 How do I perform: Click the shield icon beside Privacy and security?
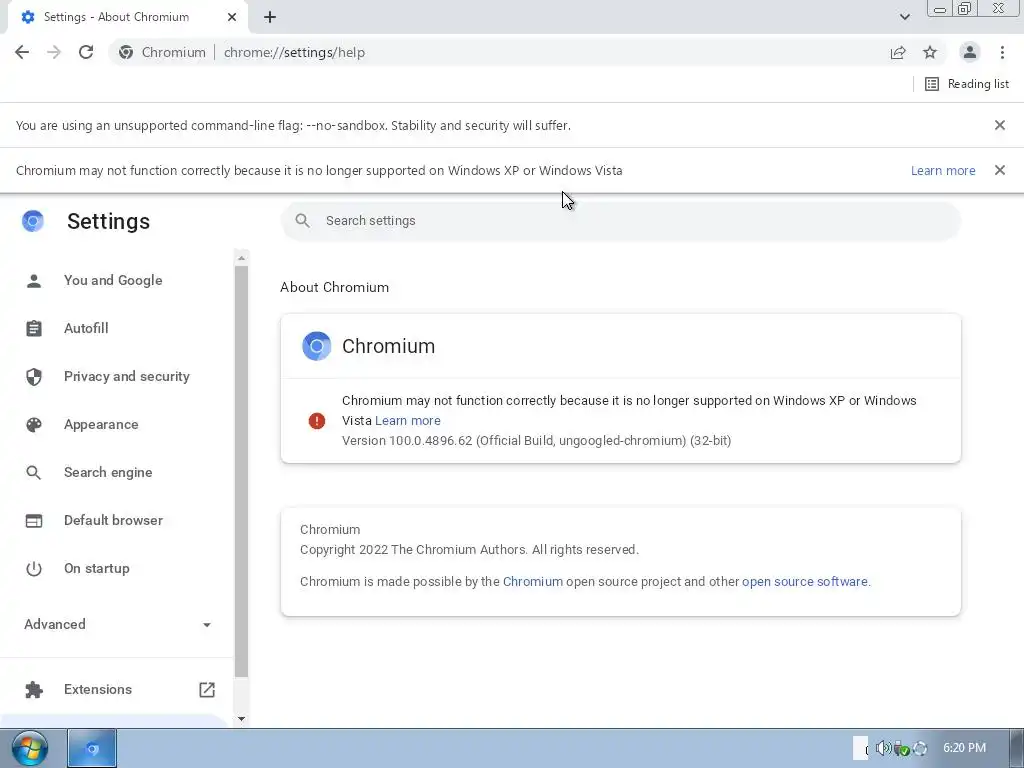33,377
